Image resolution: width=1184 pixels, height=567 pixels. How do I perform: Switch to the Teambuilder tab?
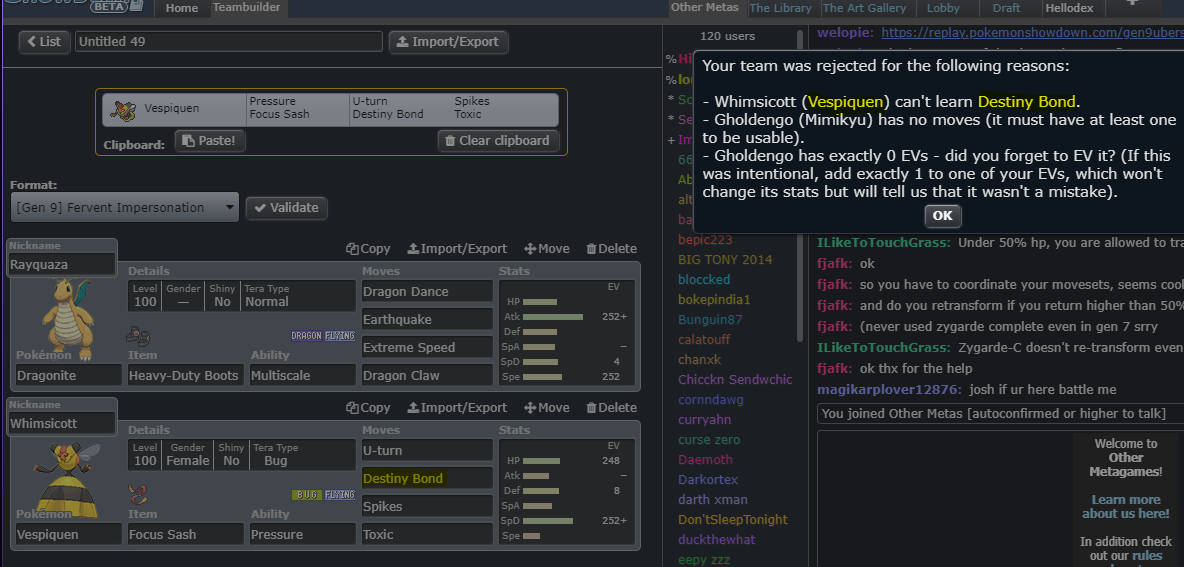247,8
